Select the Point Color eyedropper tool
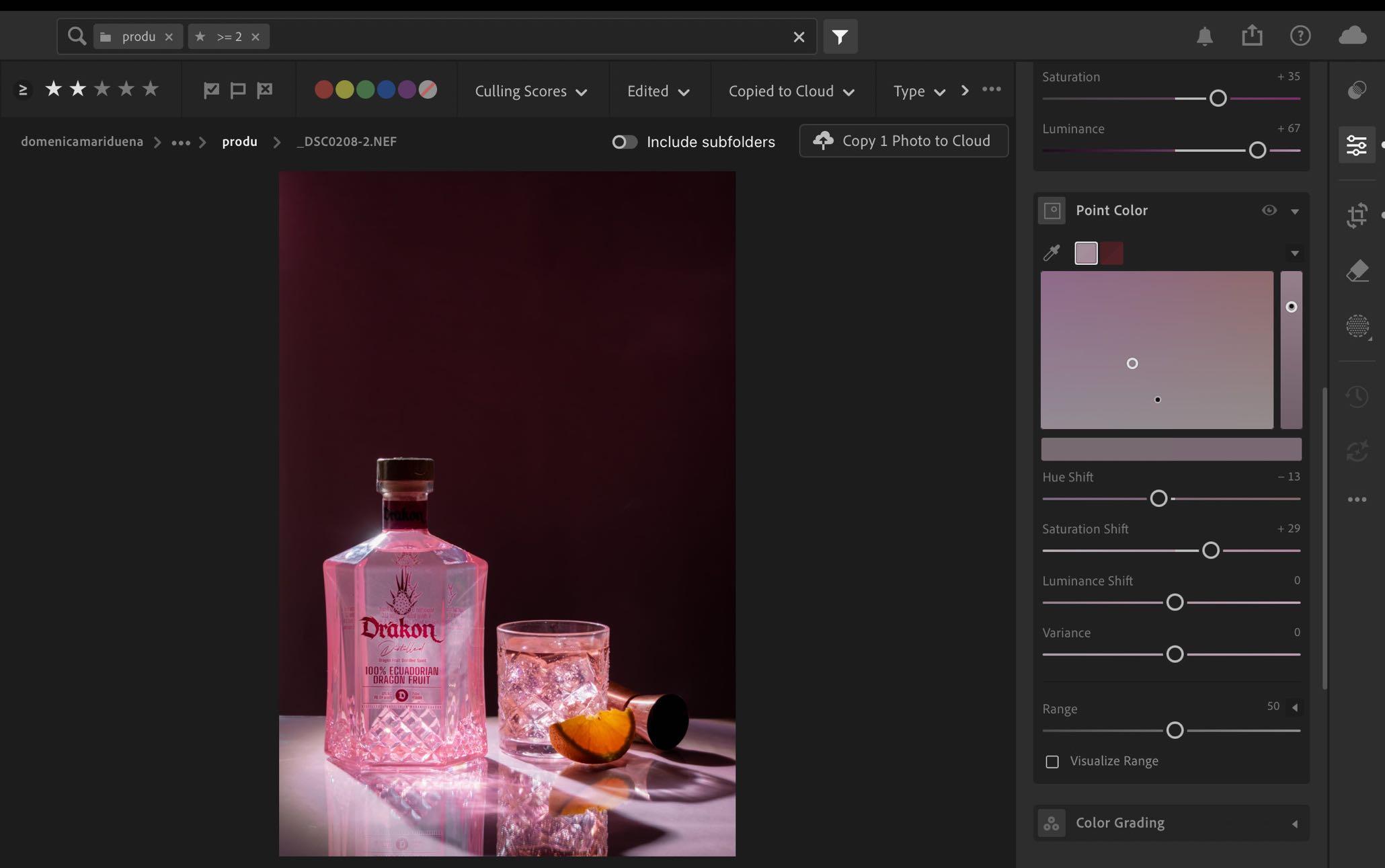1385x868 pixels. click(1052, 253)
